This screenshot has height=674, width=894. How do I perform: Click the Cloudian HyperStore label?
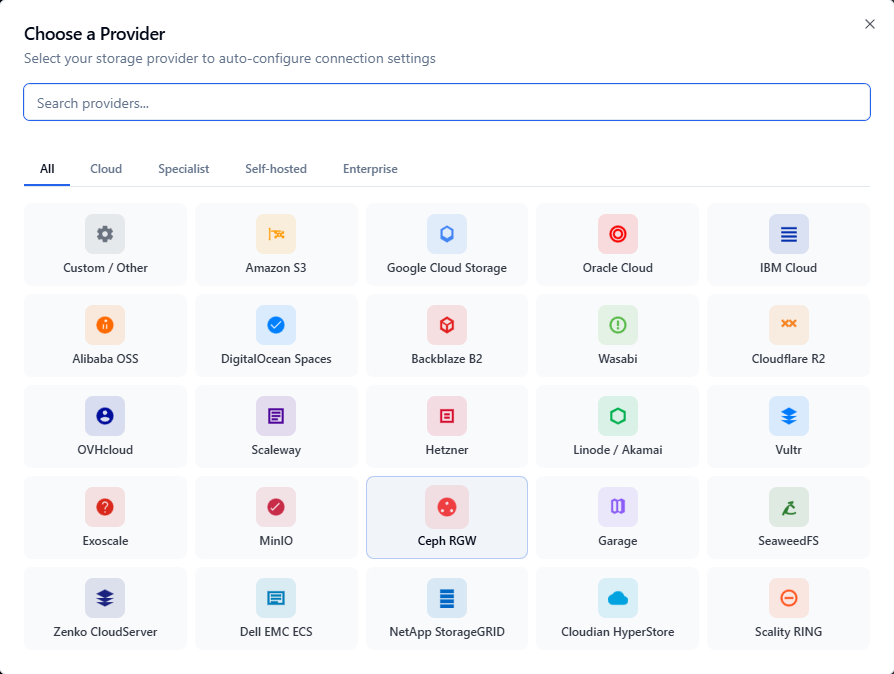point(617,632)
